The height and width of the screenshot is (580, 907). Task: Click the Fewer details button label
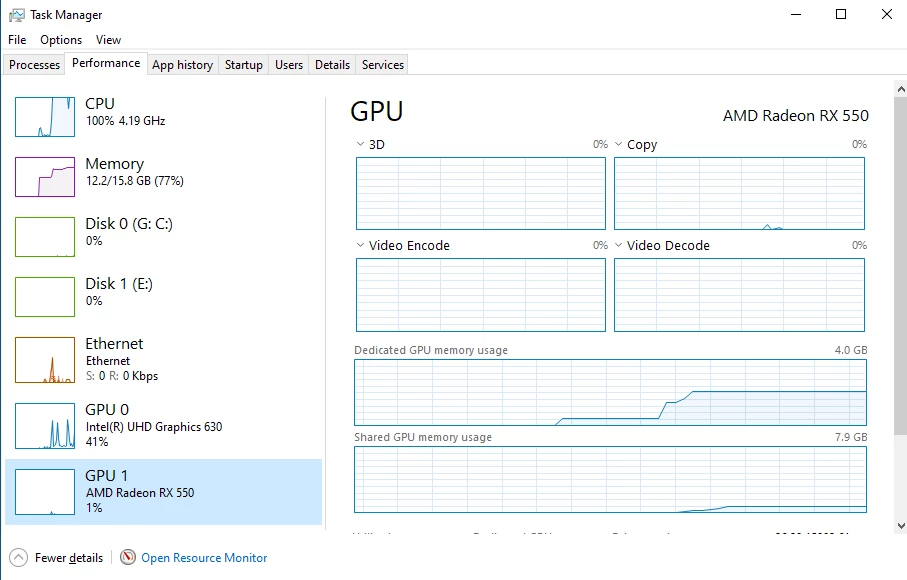click(x=69, y=557)
